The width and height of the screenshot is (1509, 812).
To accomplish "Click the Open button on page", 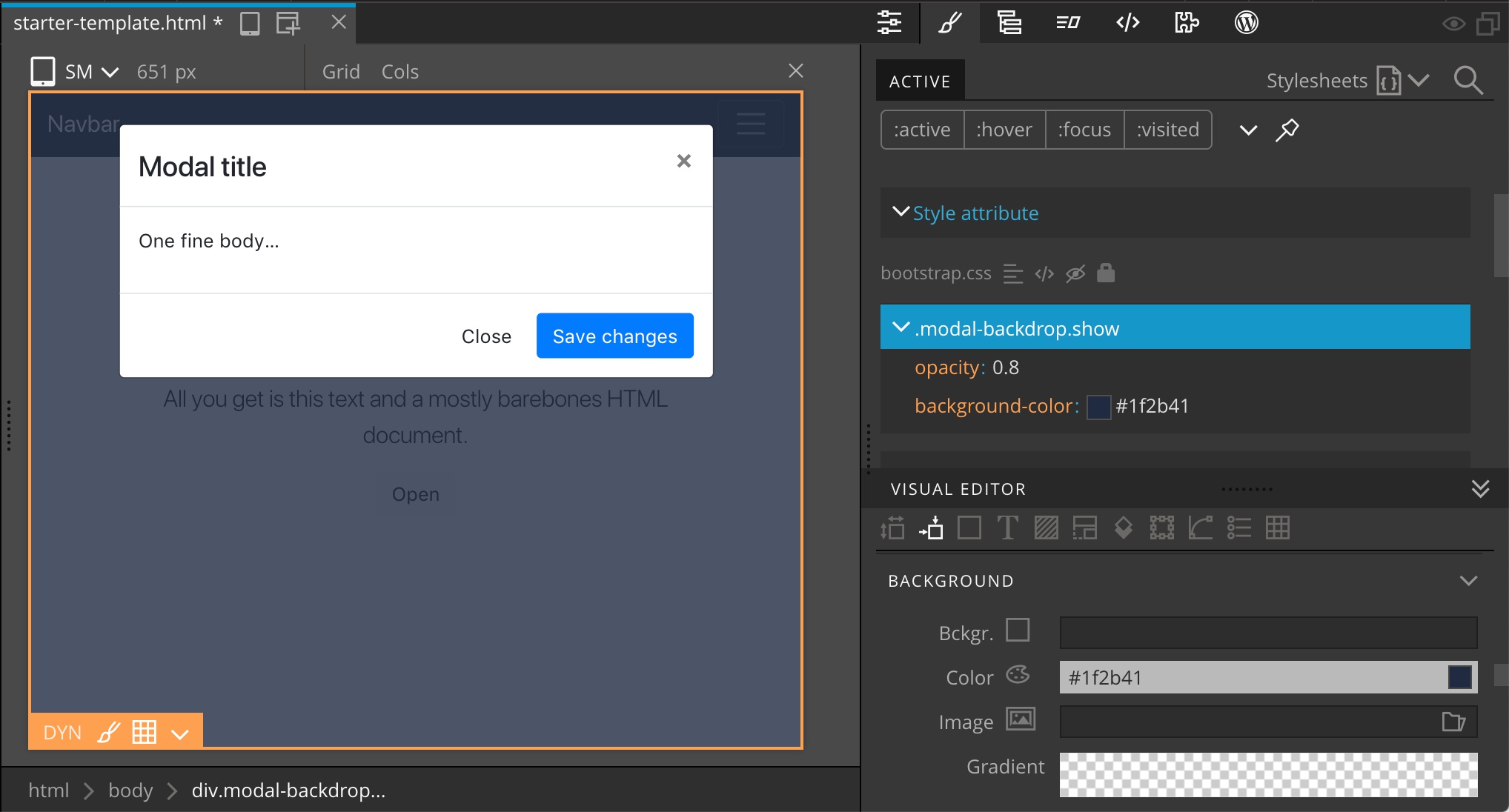I will pos(415,494).
